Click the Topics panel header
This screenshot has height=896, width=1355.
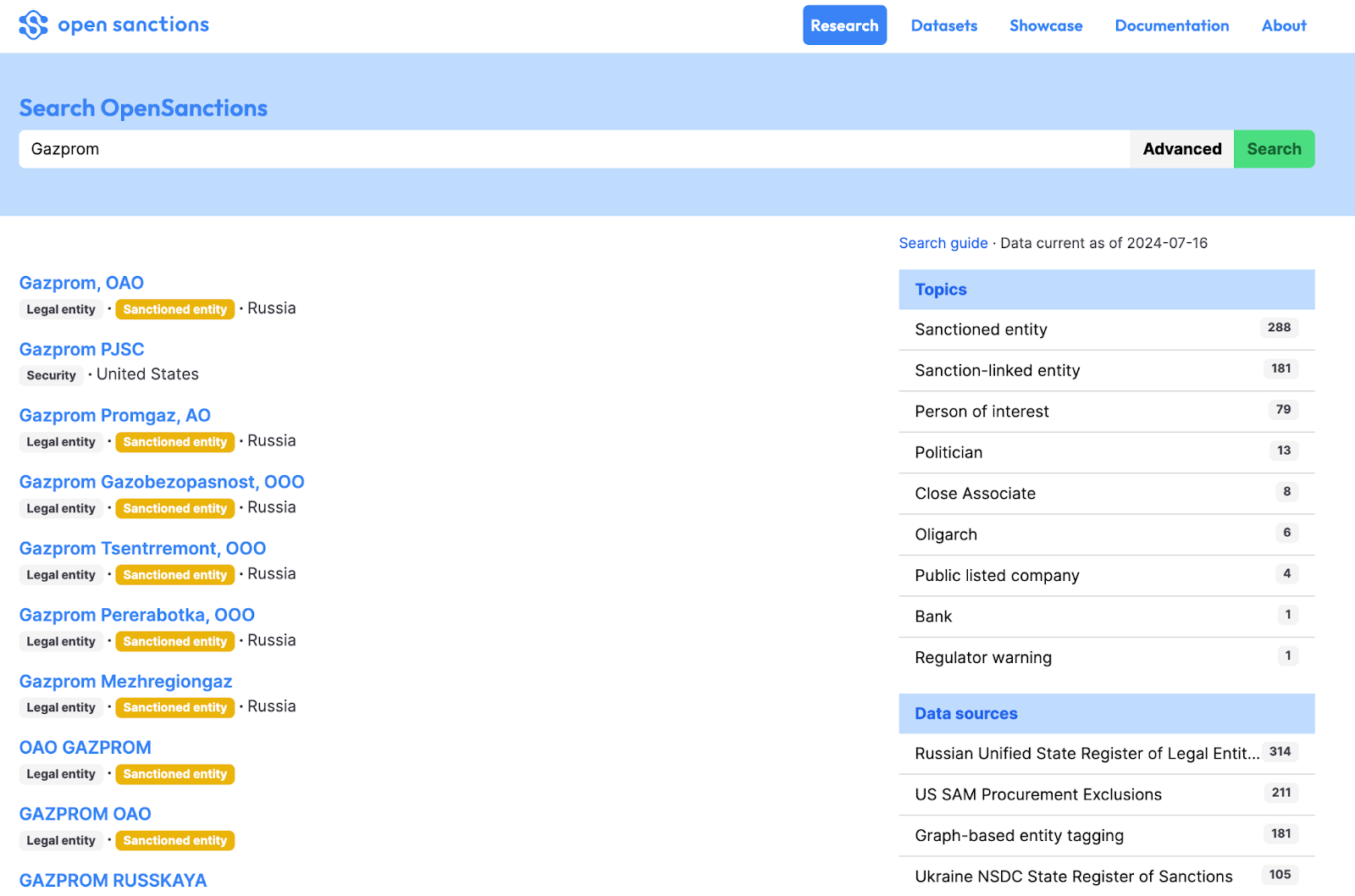click(1106, 290)
